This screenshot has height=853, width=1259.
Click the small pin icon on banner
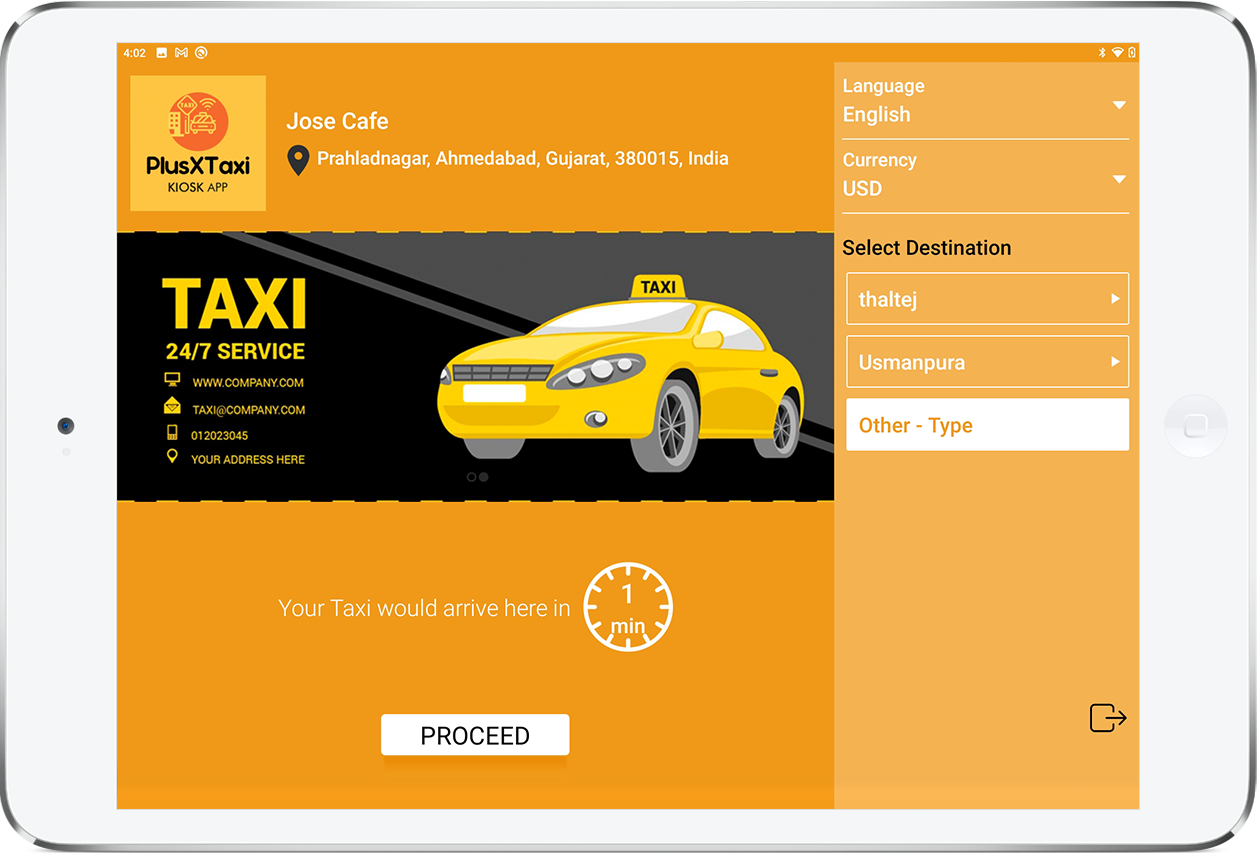click(x=172, y=456)
